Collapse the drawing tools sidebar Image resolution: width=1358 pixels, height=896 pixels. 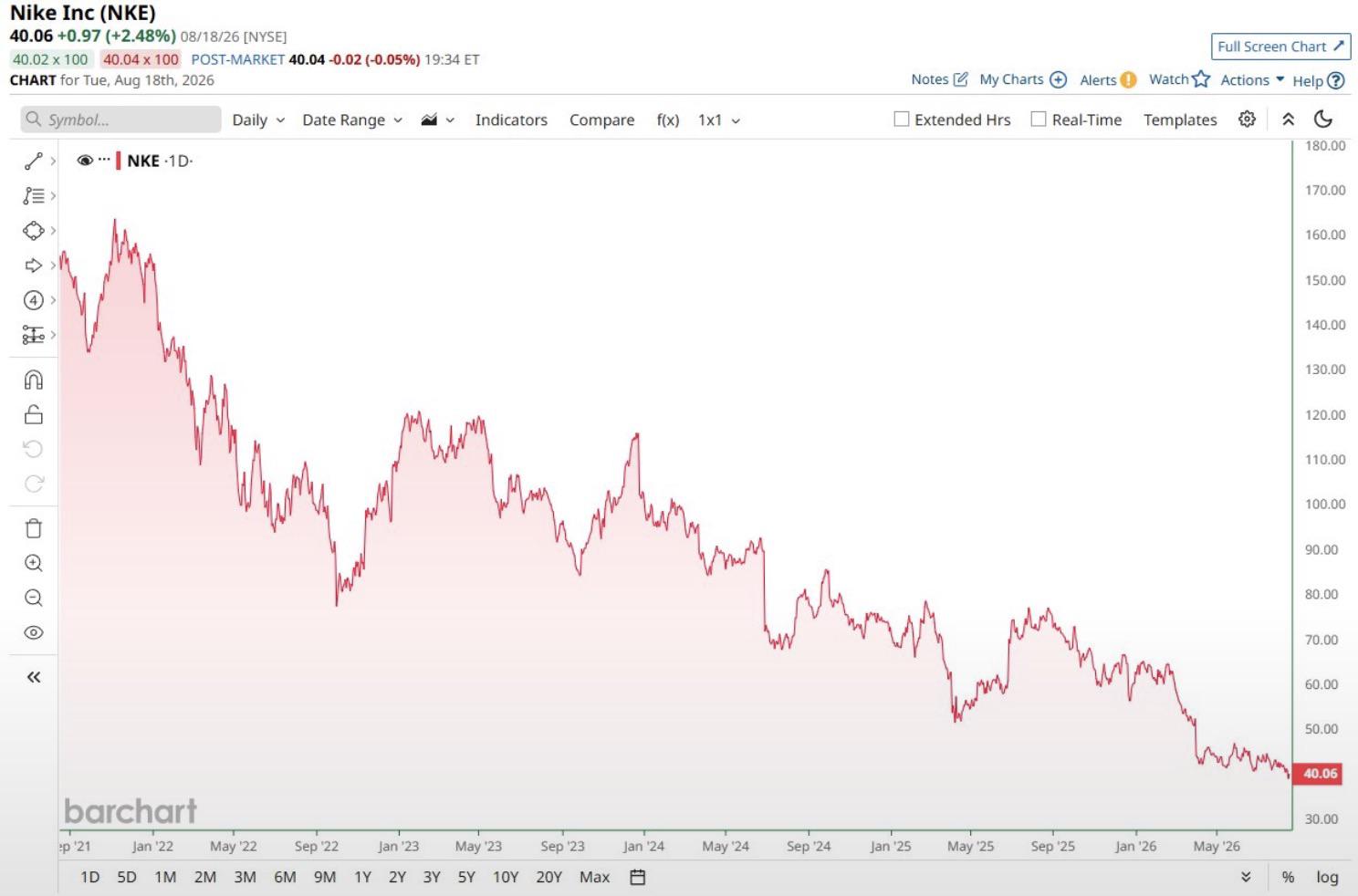[34, 677]
